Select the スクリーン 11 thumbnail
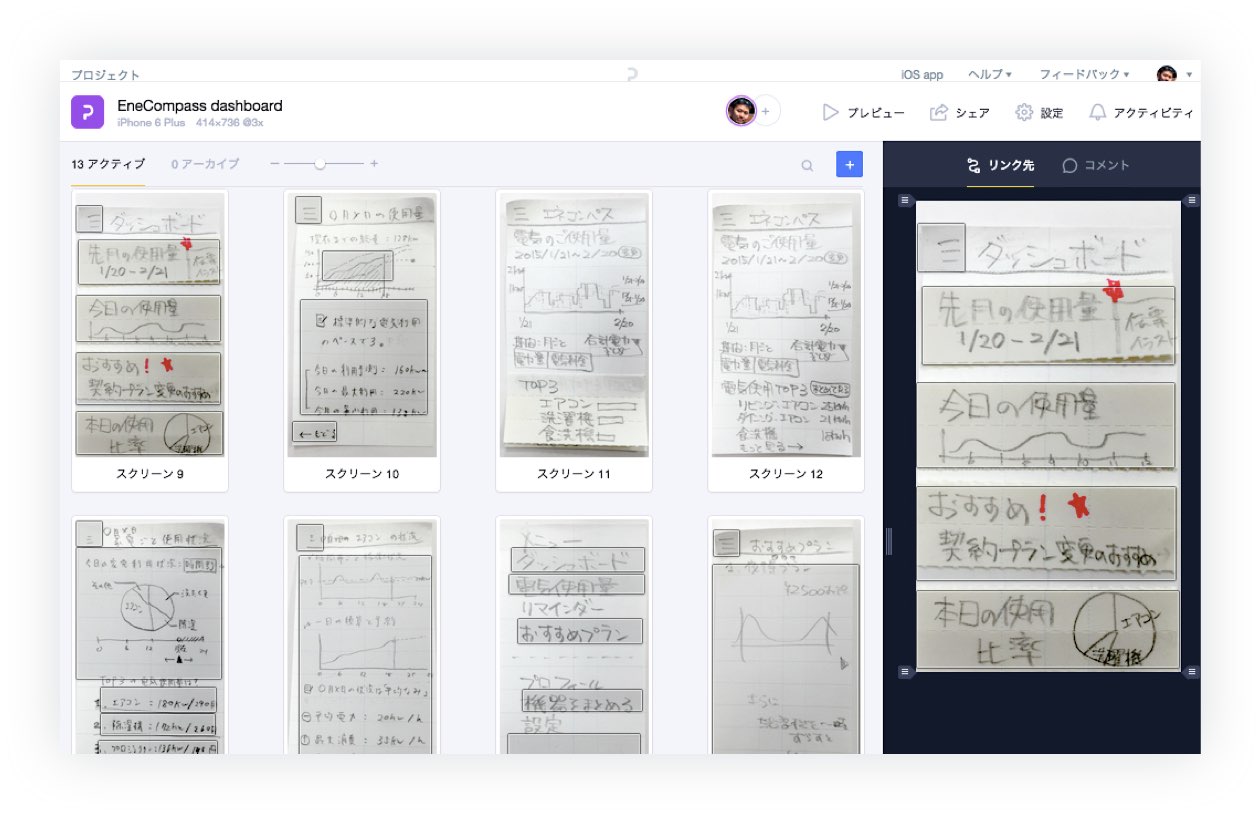Screen dimensions: 1260x814 pos(574,325)
